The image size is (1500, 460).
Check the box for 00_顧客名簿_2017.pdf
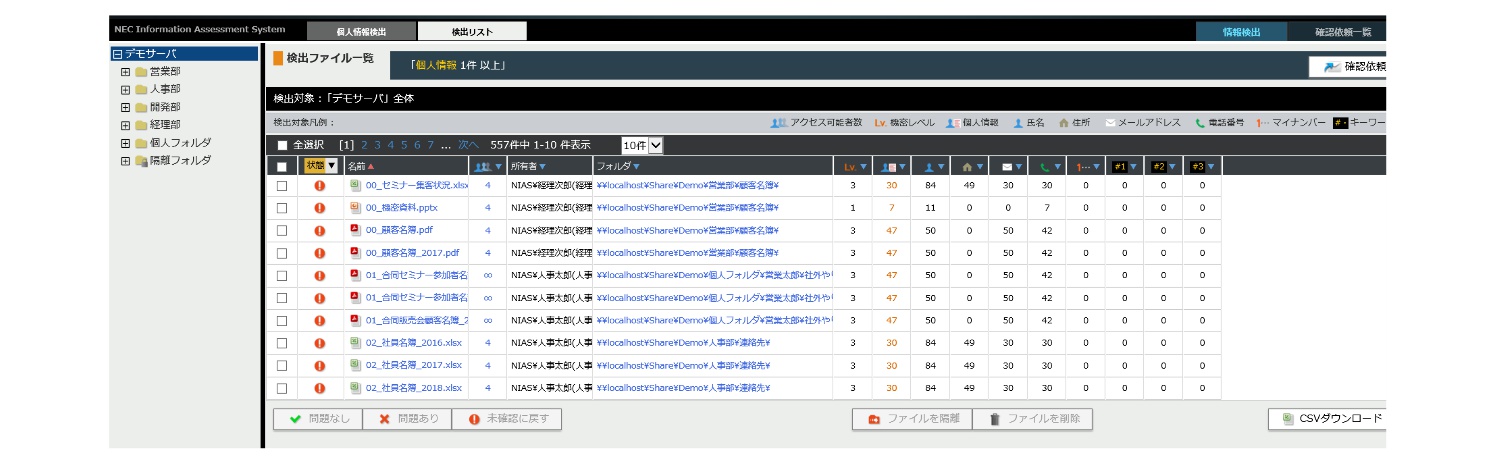(282, 253)
